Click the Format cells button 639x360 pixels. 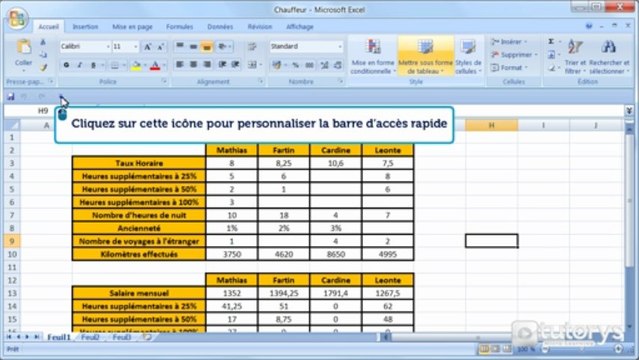pyautogui.click(x=509, y=68)
